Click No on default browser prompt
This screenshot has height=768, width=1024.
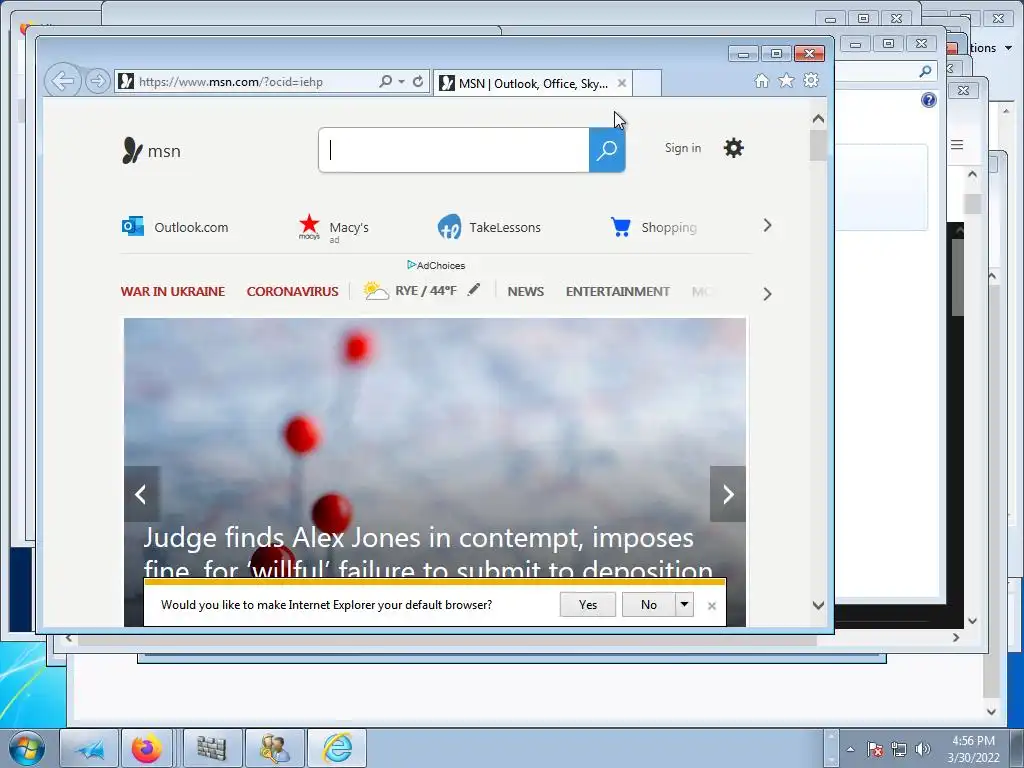(x=648, y=605)
